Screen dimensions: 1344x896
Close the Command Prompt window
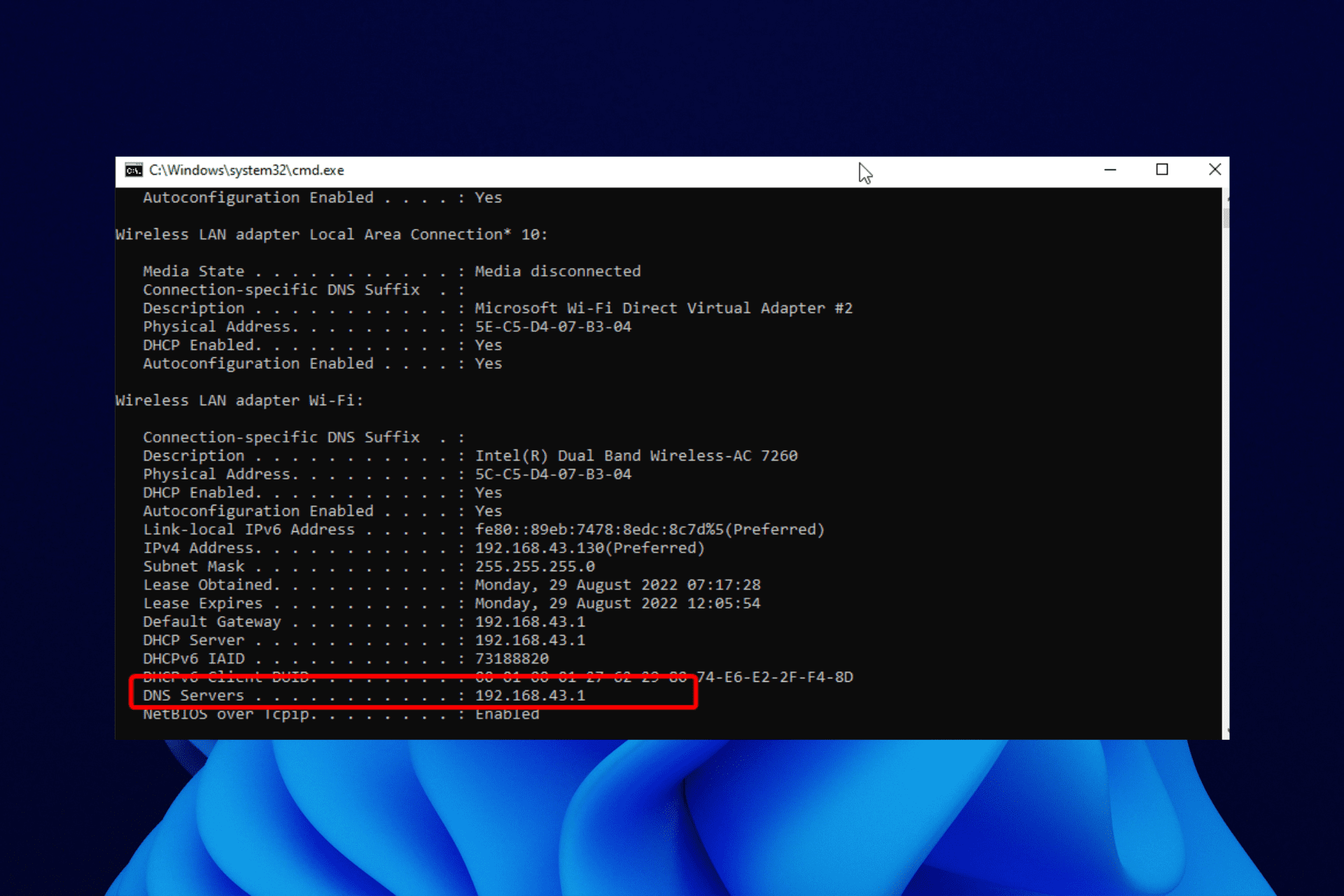[1214, 170]
